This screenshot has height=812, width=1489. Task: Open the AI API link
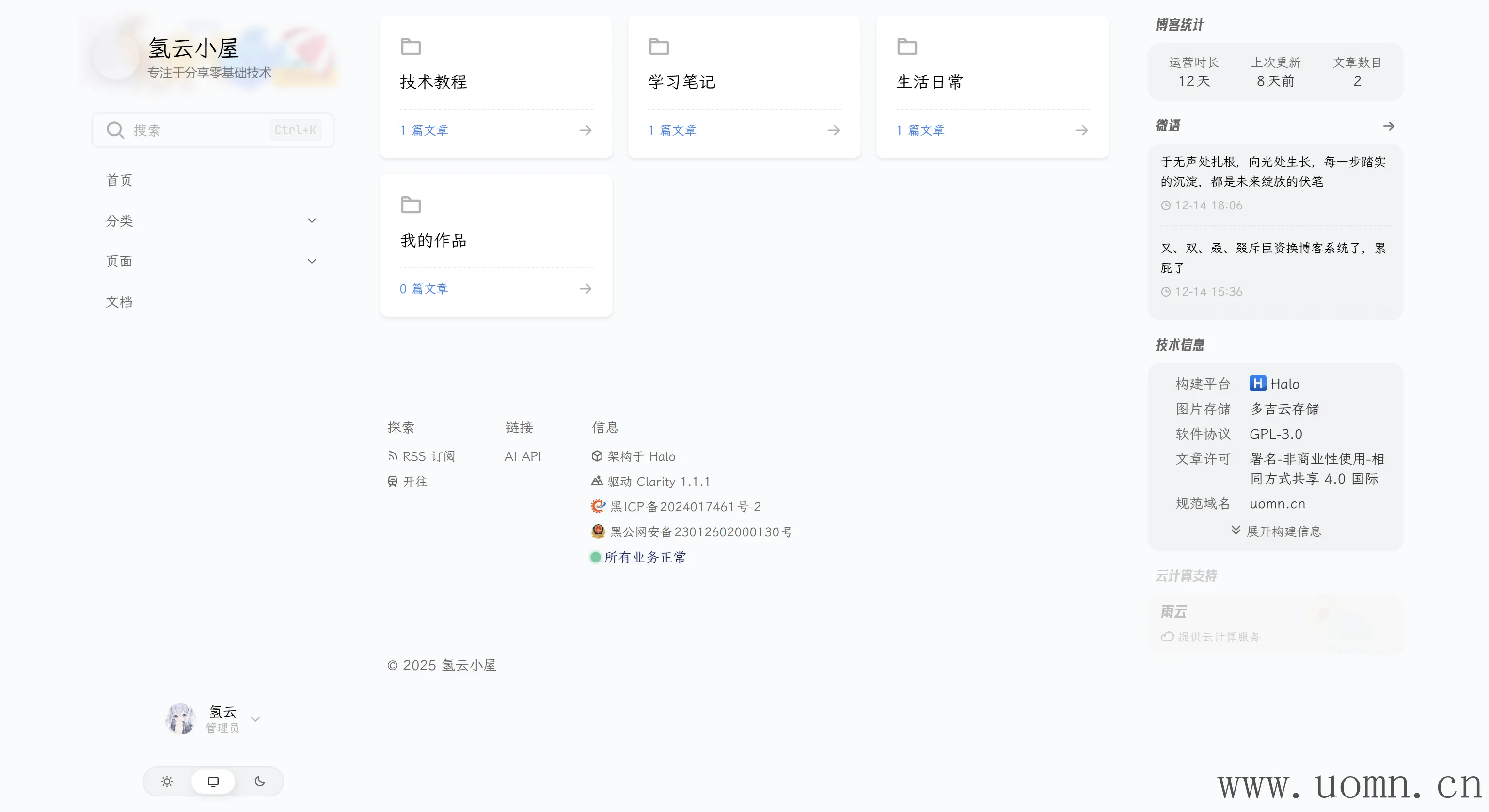click(x=523, y=456)
